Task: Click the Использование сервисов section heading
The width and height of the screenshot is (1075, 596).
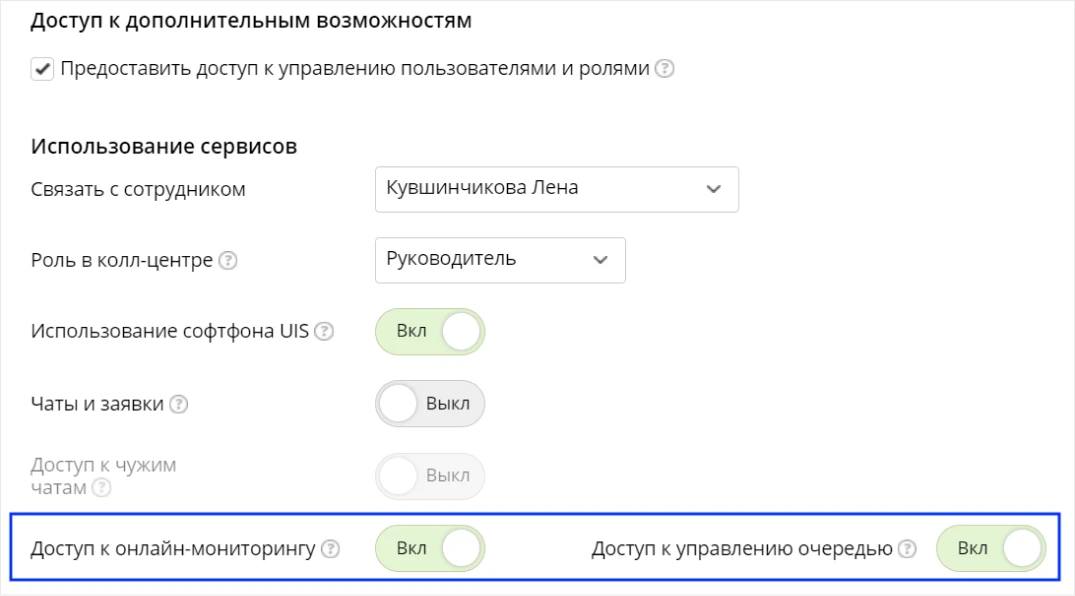Action: pos(164,146)
